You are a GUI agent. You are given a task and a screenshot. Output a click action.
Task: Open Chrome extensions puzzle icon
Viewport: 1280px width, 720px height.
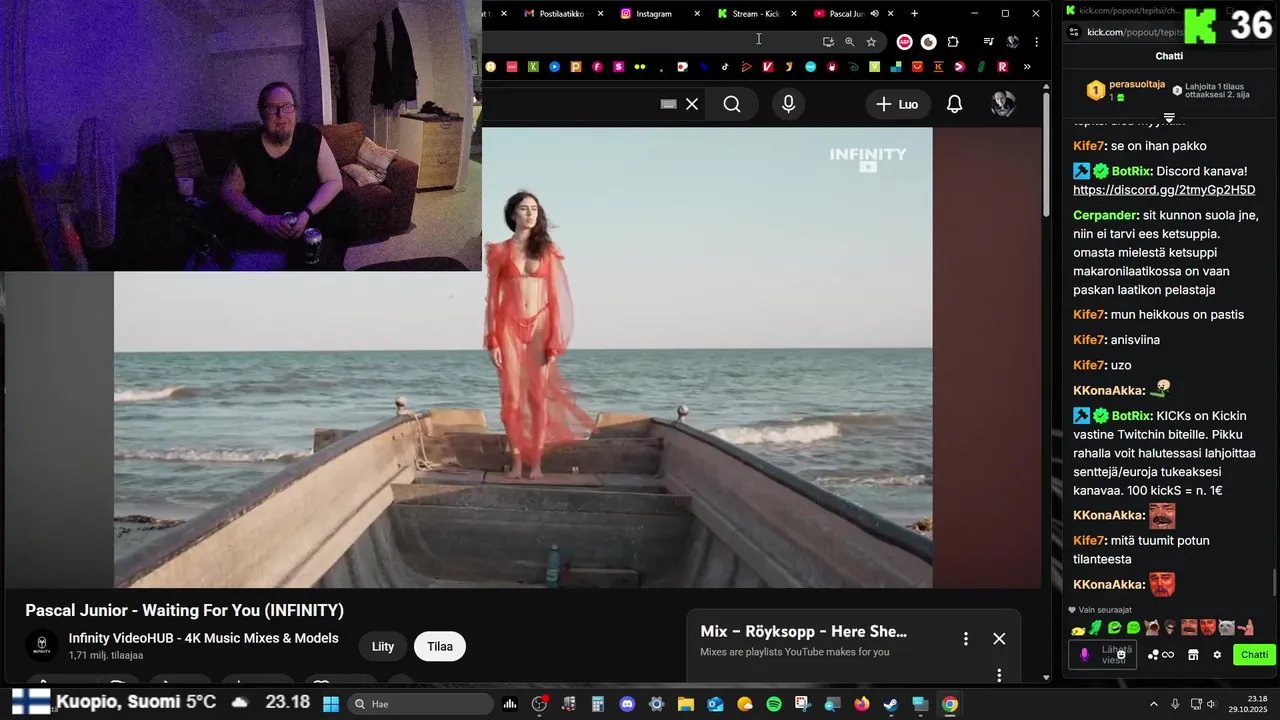pos(952,41)
